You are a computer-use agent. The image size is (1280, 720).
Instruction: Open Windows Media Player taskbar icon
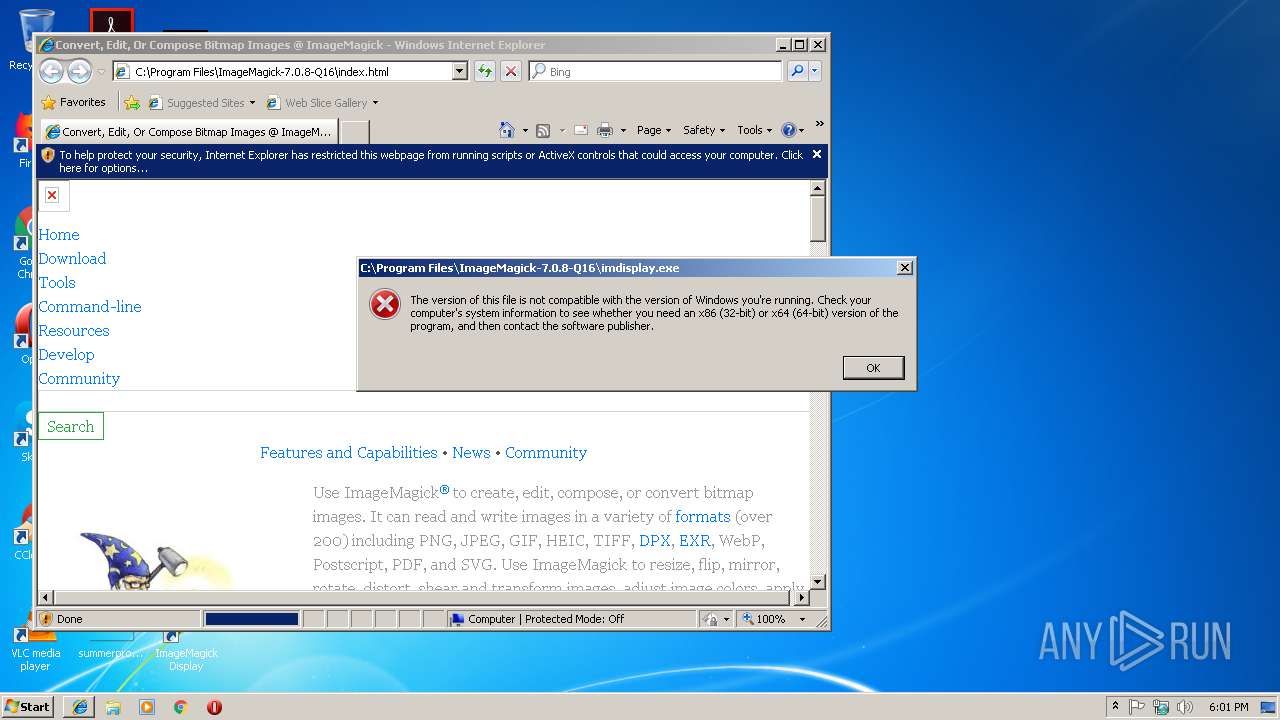[147, 707]
